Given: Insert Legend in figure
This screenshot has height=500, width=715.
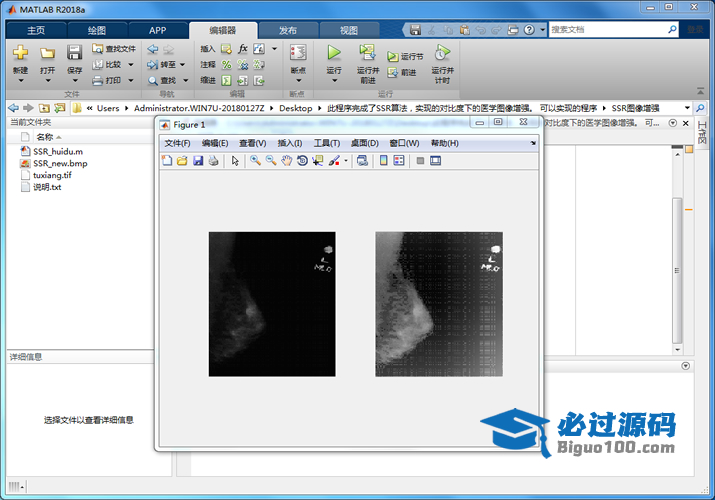Looking at the screenshot, I should [399, 160].
